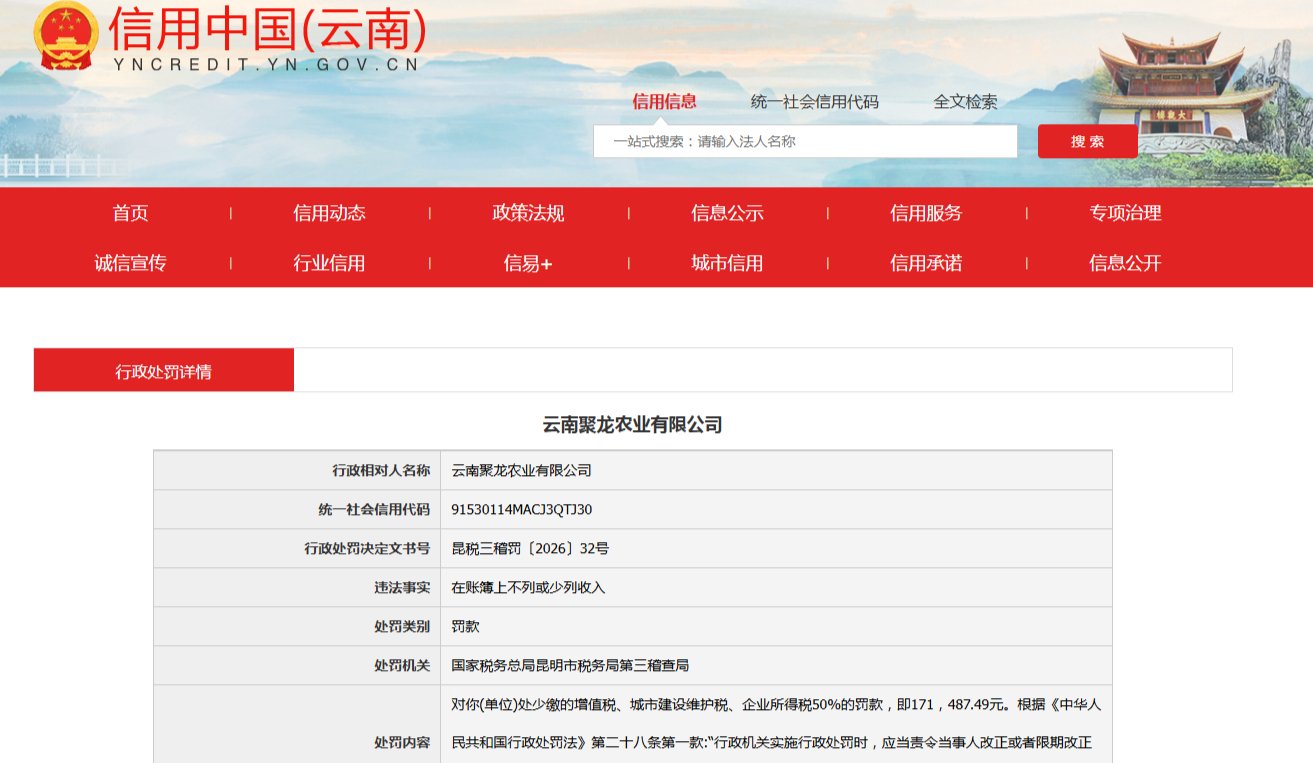Click the 统一社会信用代码 table label cell
Screen dimensions: 1313x763
pos(297,509)
